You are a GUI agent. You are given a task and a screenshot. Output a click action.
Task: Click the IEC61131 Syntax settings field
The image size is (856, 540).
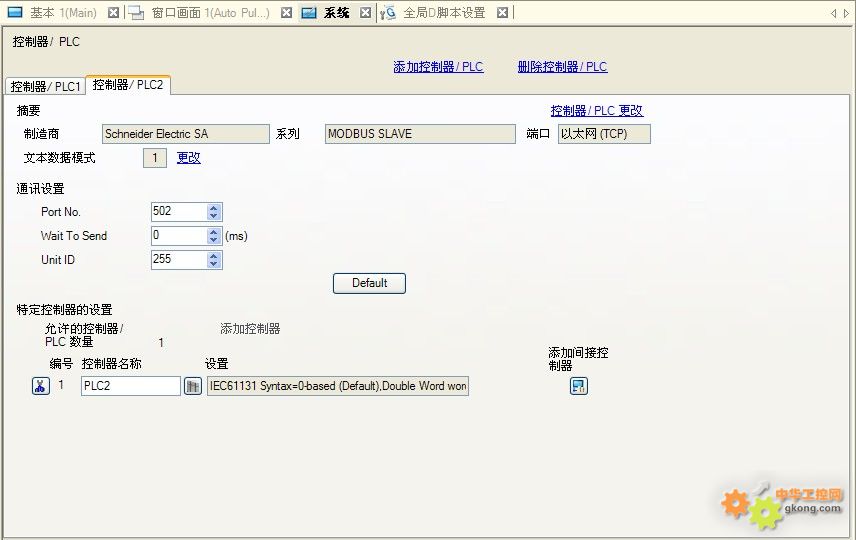point(338,386)
